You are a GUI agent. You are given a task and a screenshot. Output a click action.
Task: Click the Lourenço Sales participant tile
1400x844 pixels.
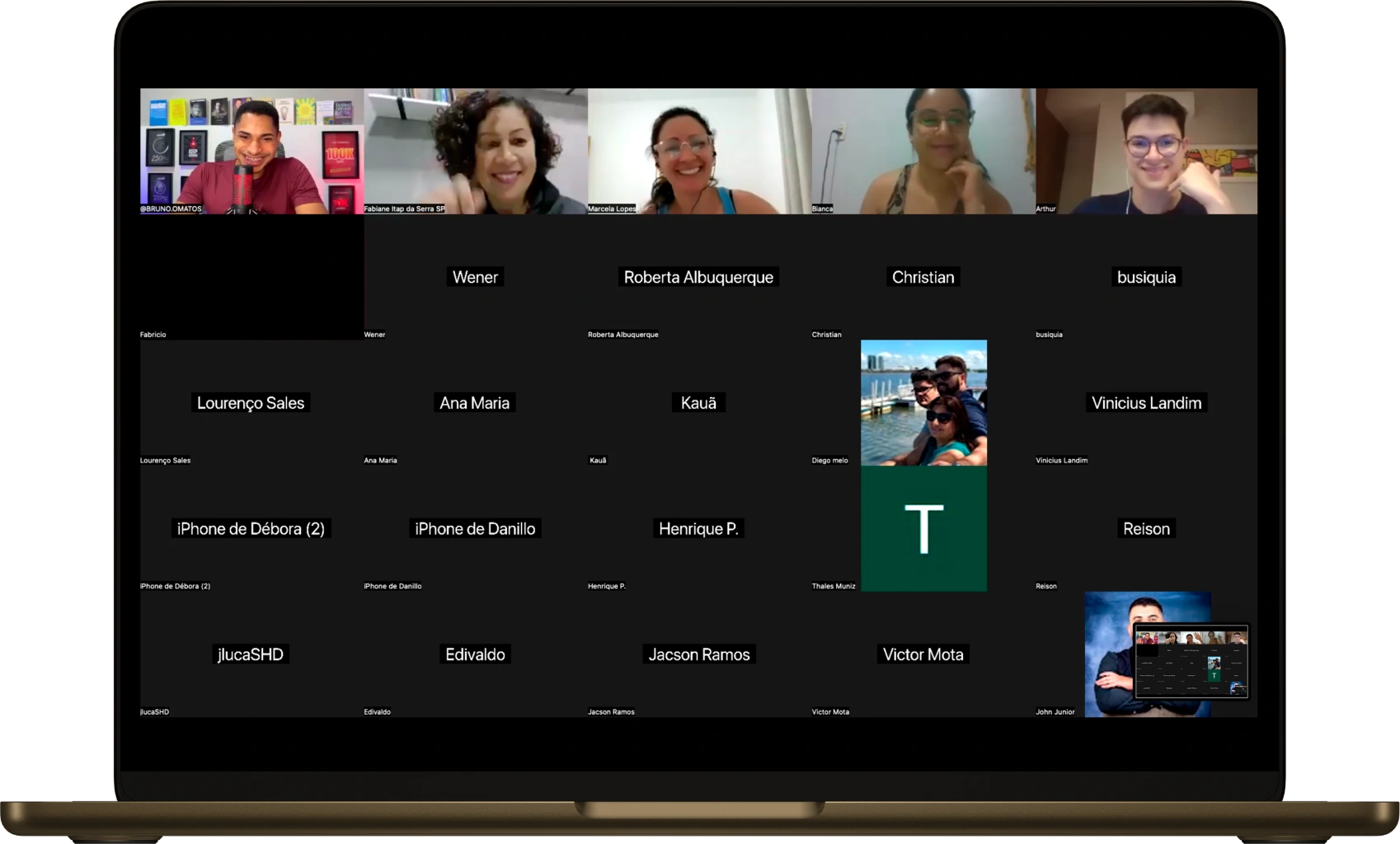[251, 402]
